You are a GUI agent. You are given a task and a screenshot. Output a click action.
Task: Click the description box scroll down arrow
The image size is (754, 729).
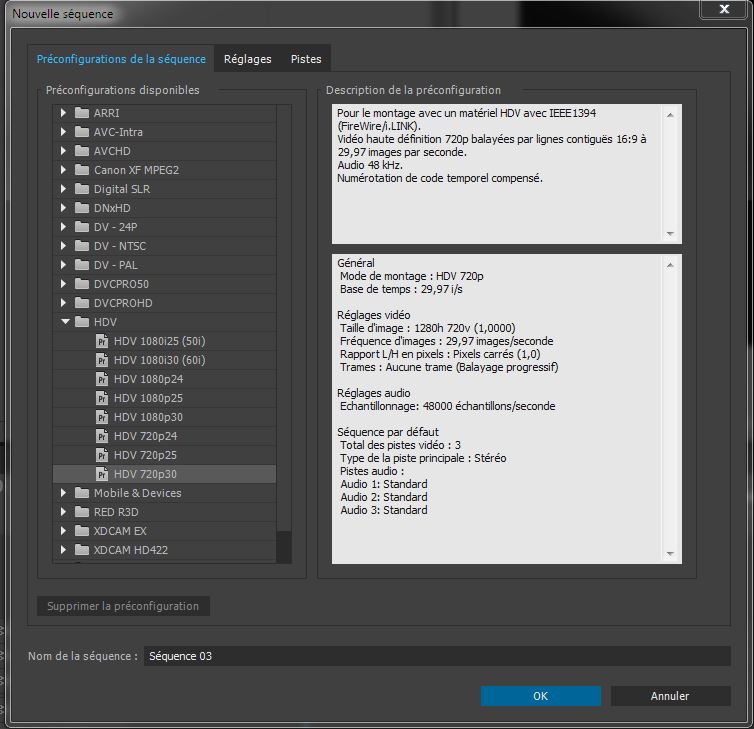[670, 234]
